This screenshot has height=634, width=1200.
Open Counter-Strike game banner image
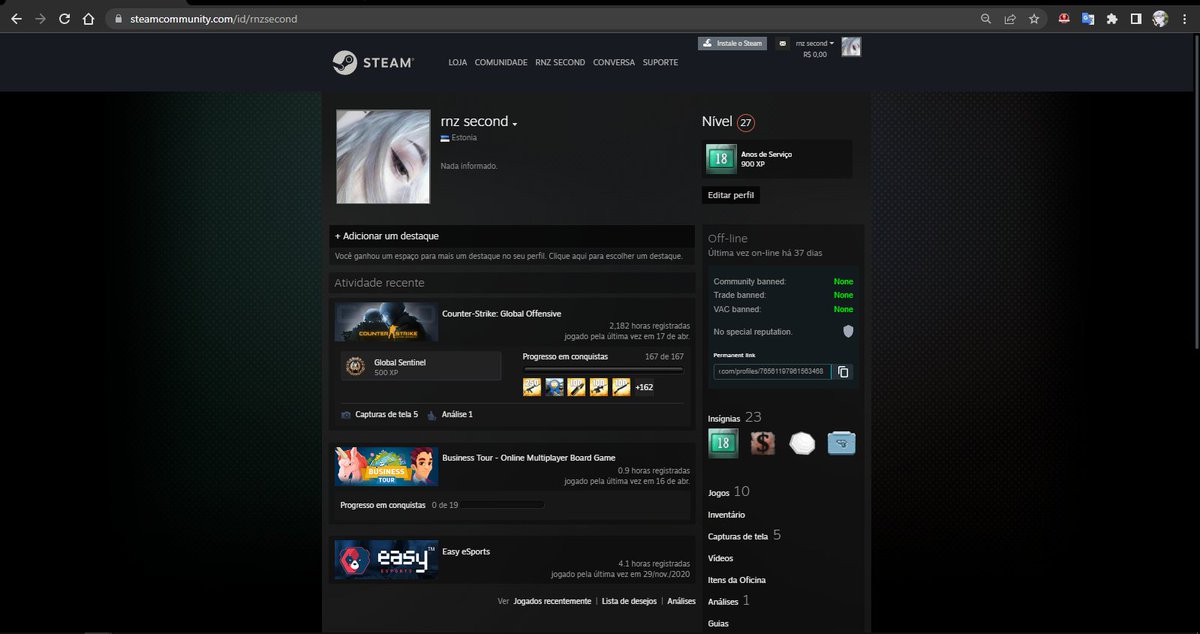pyautogui.click(x=386, y=324)
